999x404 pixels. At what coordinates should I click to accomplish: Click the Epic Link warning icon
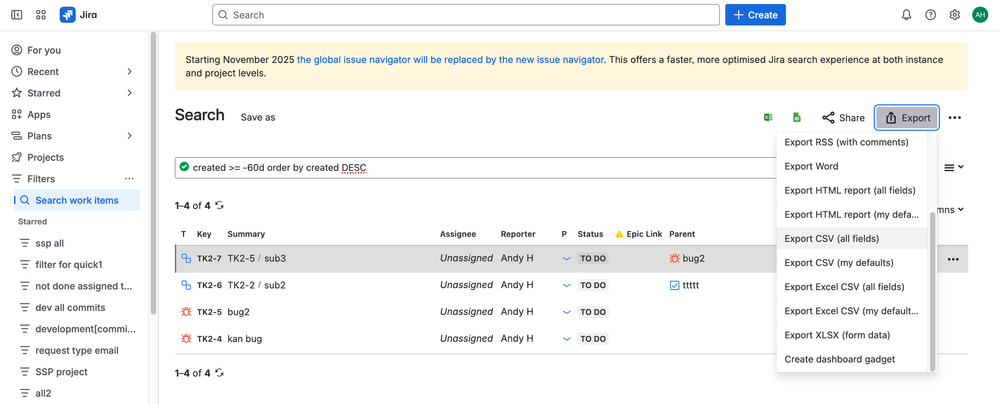tap(619, 234)
